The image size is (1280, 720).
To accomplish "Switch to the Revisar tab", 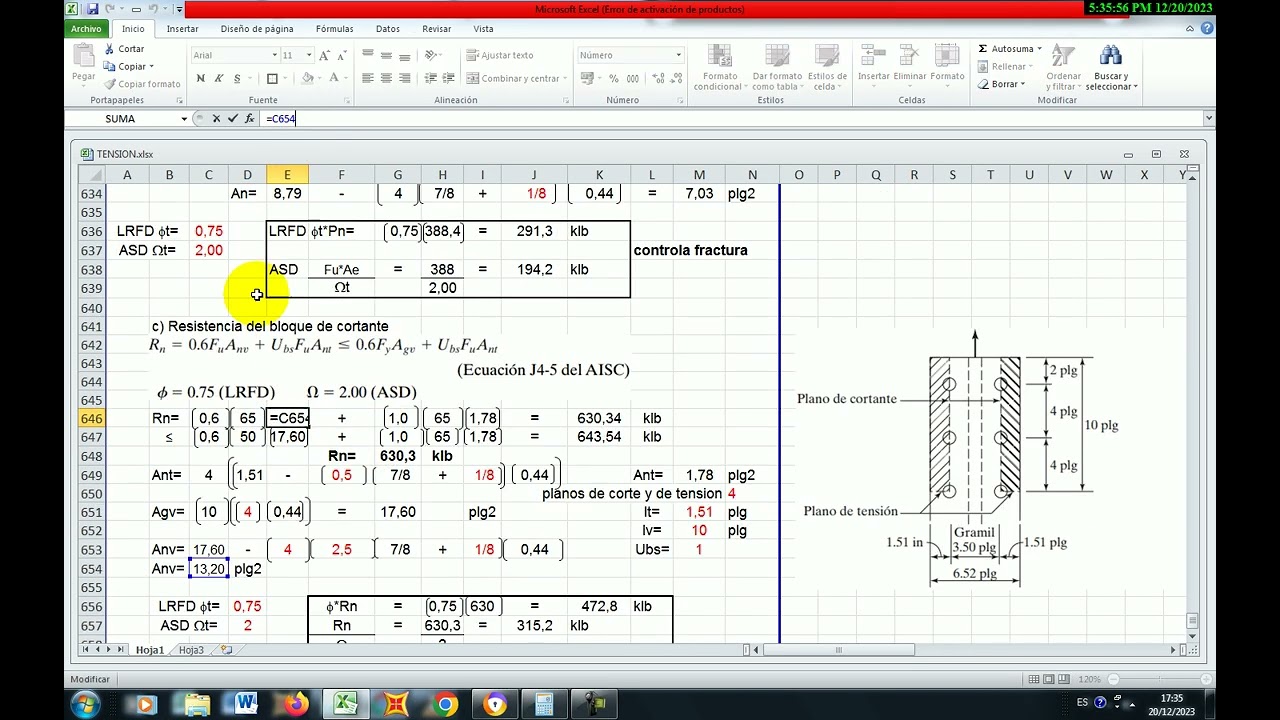I will tap(436, 29).
